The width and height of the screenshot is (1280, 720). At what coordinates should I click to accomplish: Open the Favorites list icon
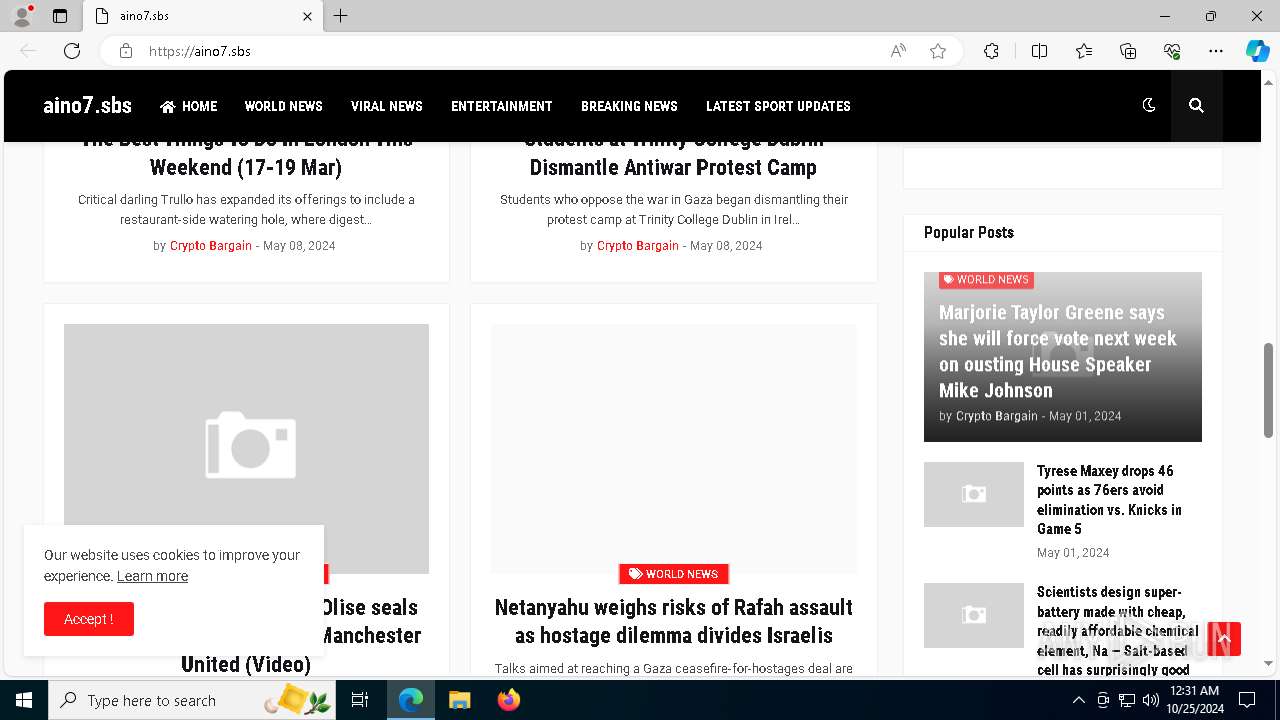[x=1084, y=51]
